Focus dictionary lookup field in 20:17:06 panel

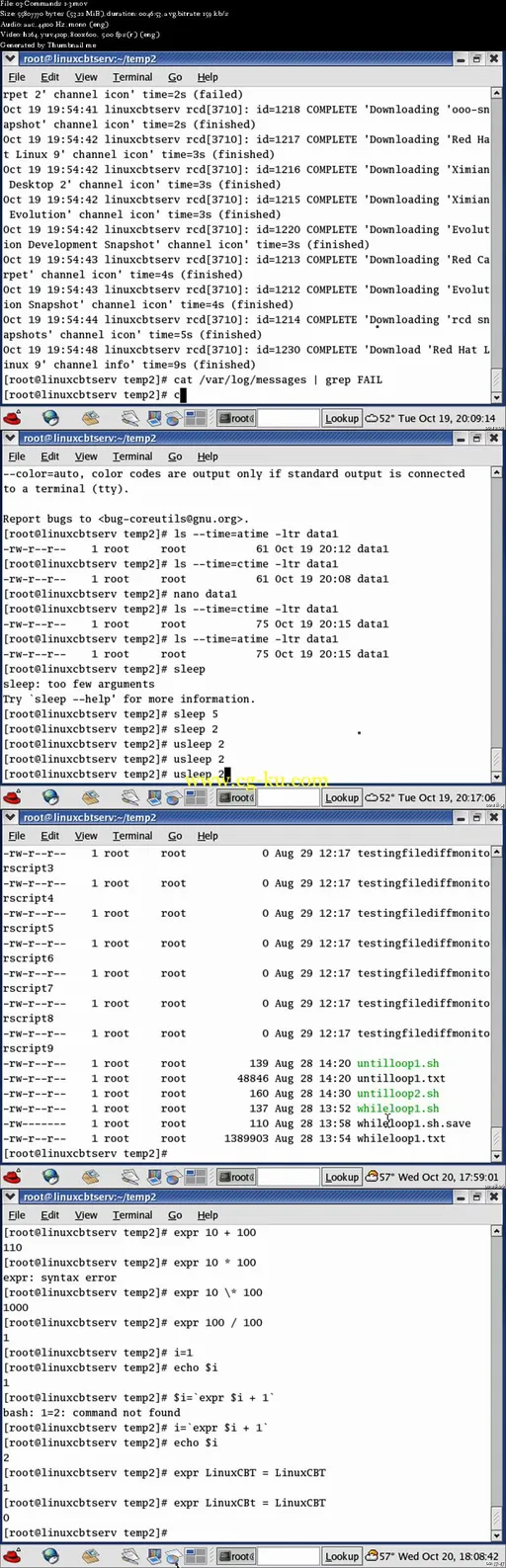point(289,797)
